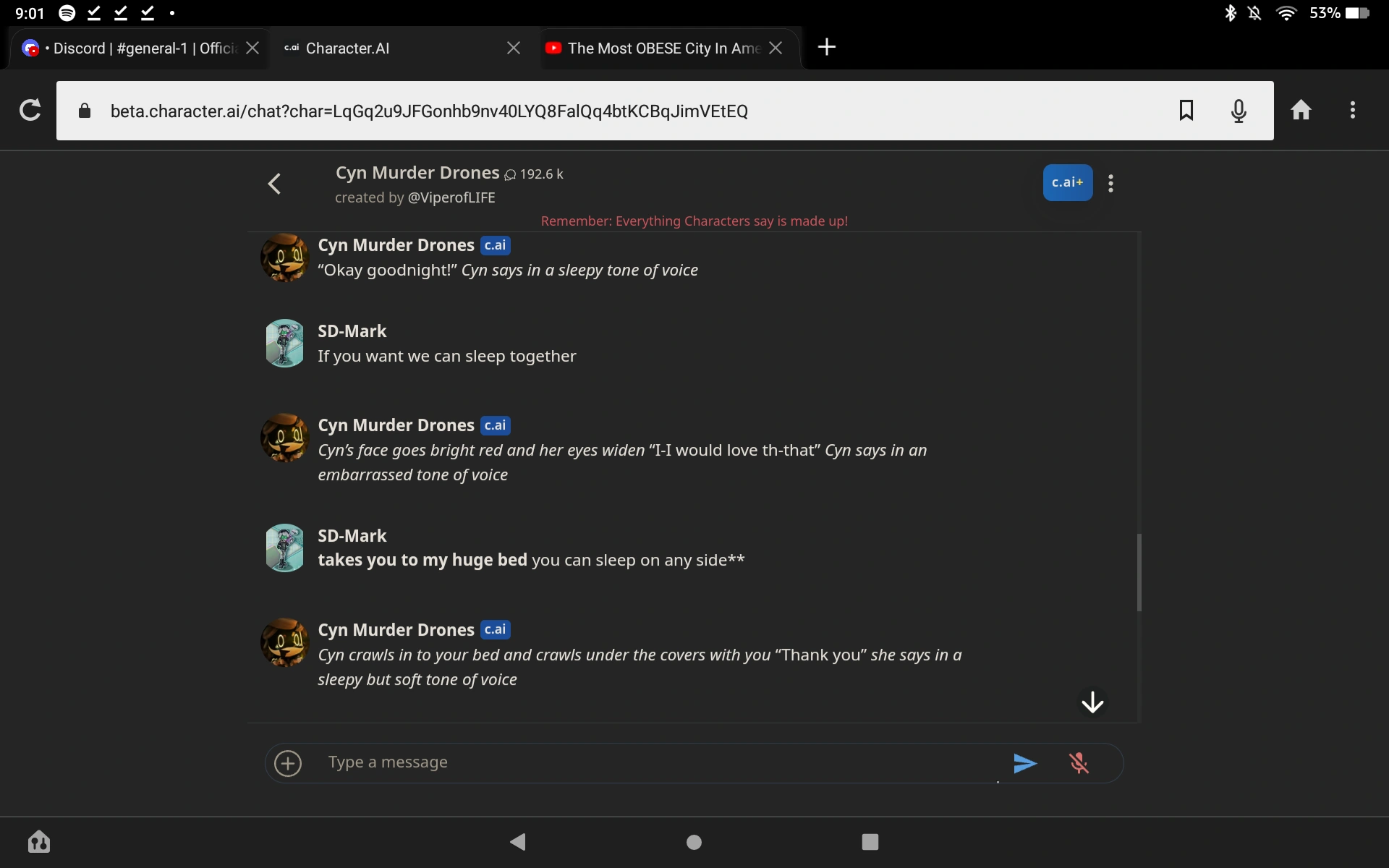Reload the page with refresh icon

[x=30, y=111]
